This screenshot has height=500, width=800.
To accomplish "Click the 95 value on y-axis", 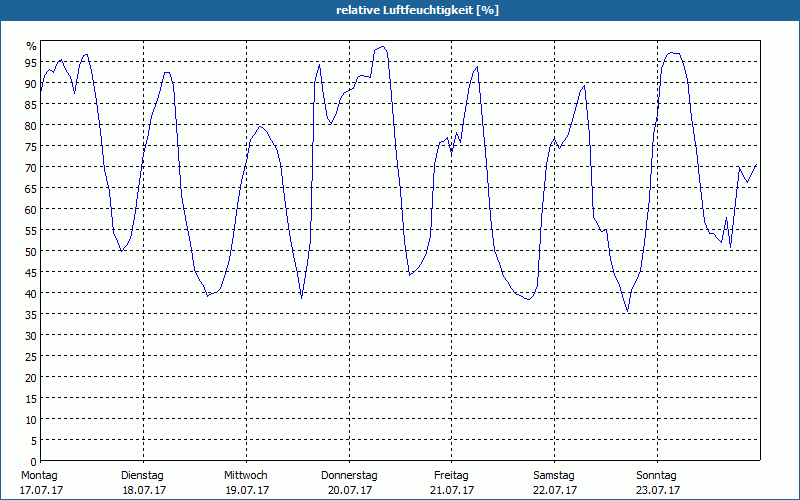I will coord(31,63).
